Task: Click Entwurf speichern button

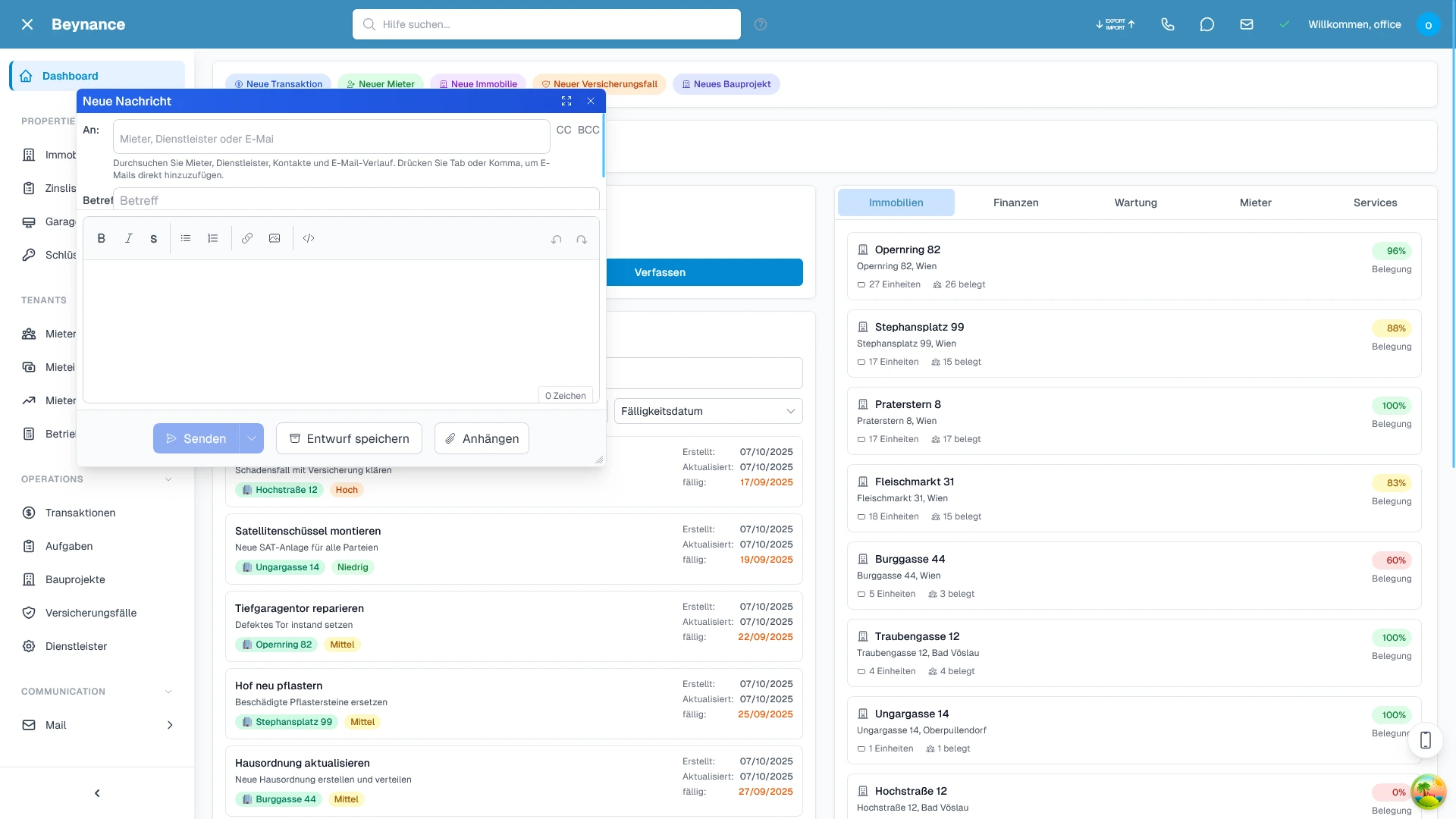Action: tap(349, 438)
